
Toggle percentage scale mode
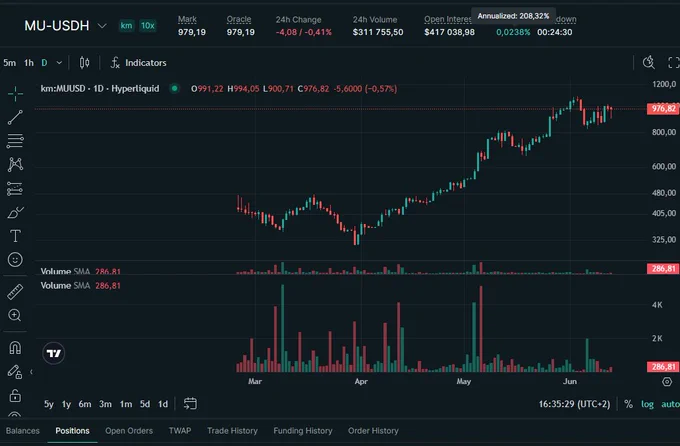tap(628, 404)
